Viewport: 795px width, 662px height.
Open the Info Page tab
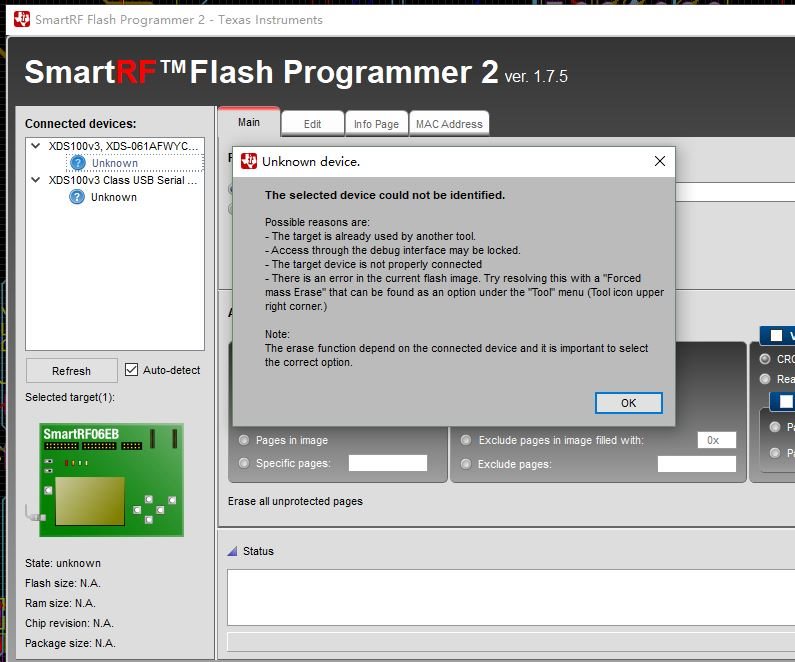[376, 124]
